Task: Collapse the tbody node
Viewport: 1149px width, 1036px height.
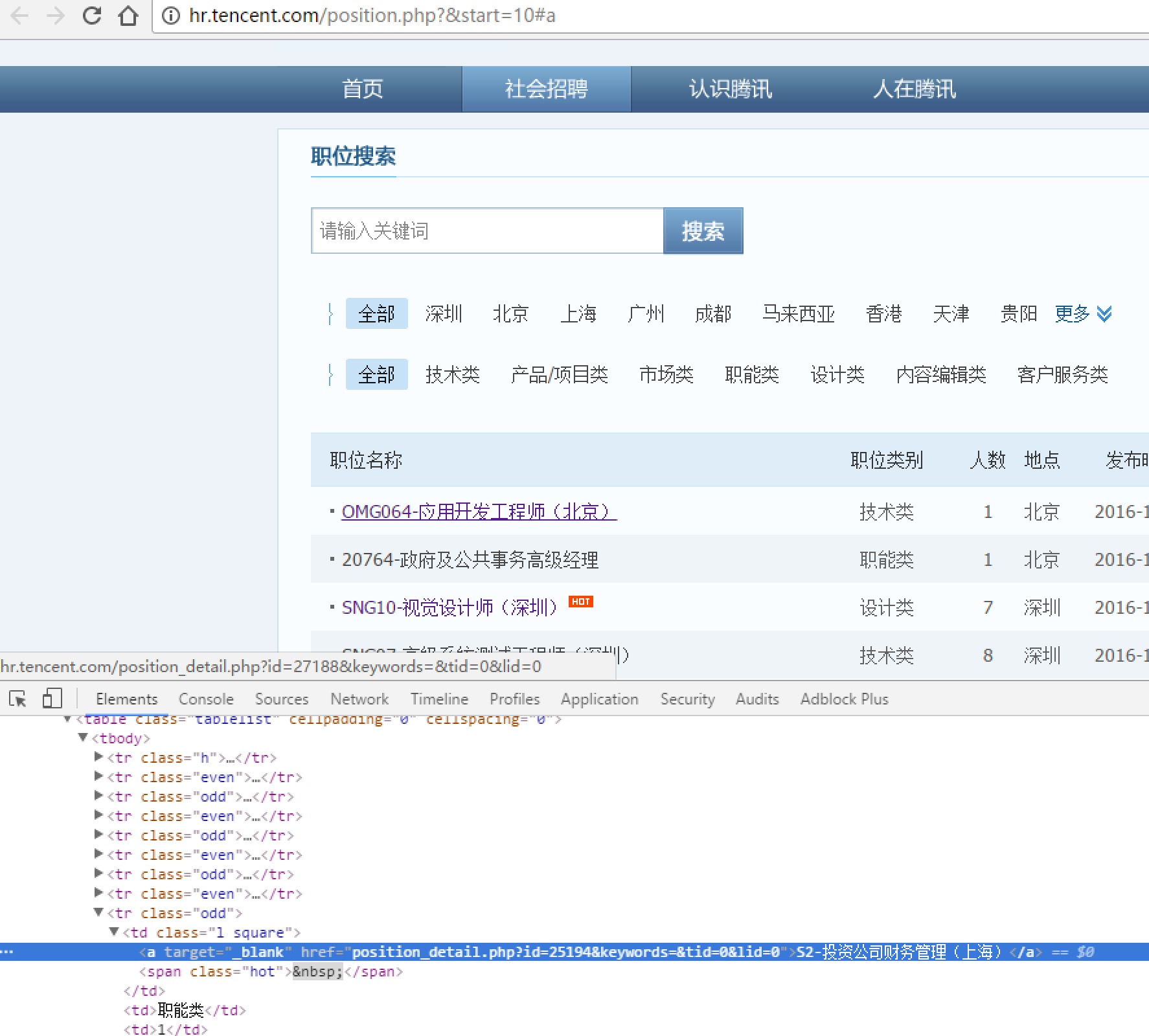Action: pos(83,738)
